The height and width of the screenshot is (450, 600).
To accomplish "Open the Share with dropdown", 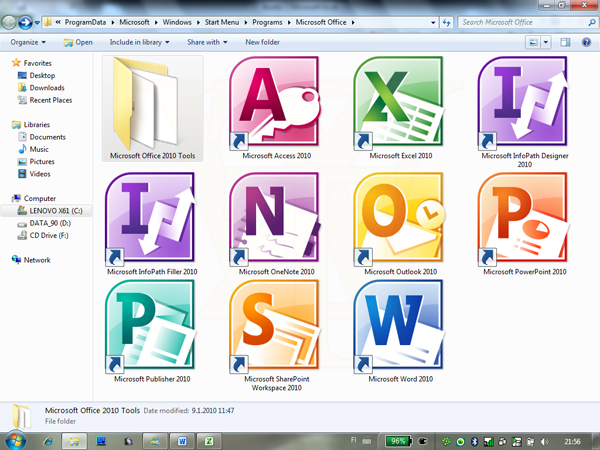I will (207, 42).
